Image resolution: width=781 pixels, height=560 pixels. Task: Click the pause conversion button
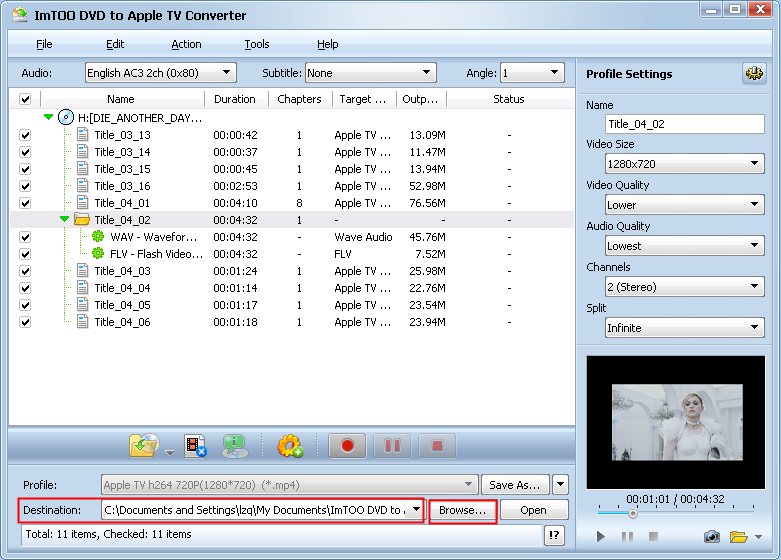coord(392,445)
